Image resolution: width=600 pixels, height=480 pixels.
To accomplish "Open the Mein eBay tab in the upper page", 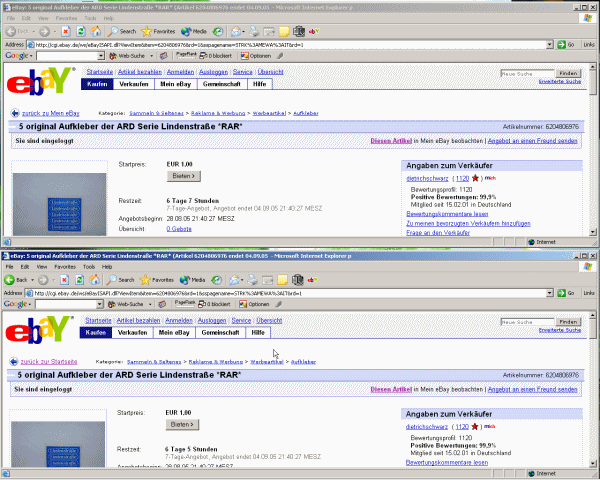I will (178, 84).
